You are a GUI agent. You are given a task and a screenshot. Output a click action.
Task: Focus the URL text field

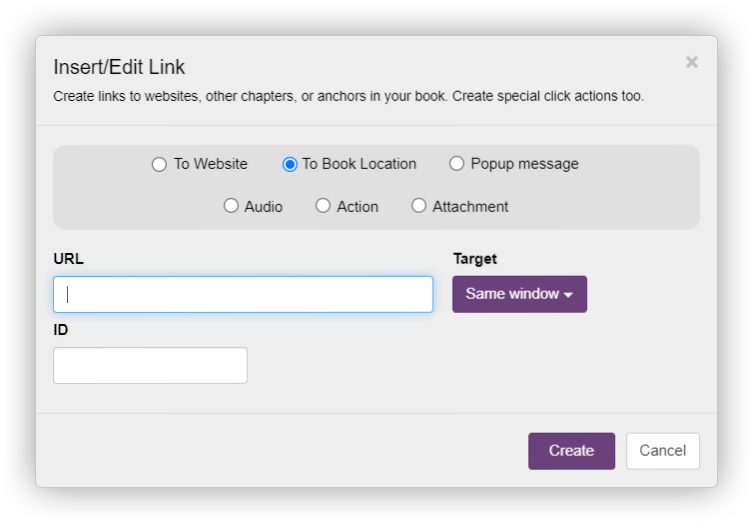pos(243,294)
